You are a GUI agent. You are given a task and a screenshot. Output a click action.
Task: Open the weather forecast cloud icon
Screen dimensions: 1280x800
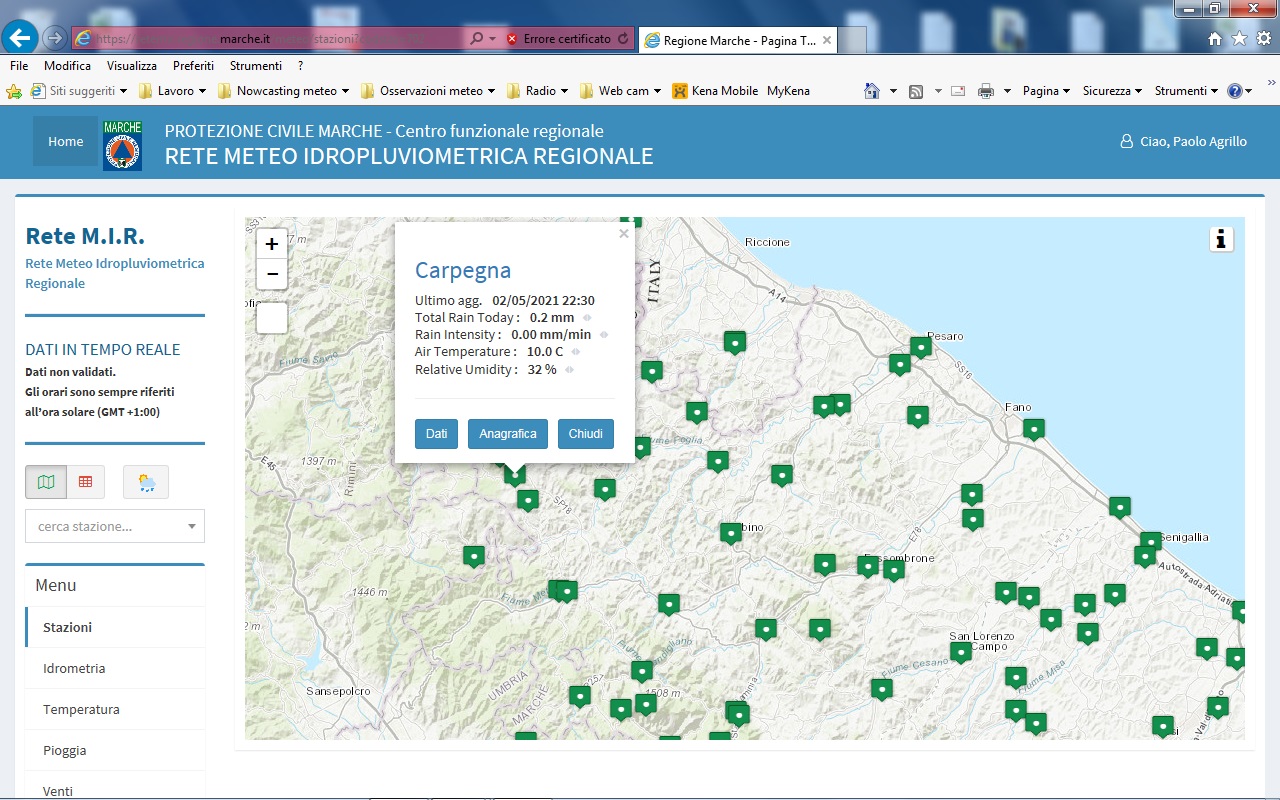pos(146,482)
